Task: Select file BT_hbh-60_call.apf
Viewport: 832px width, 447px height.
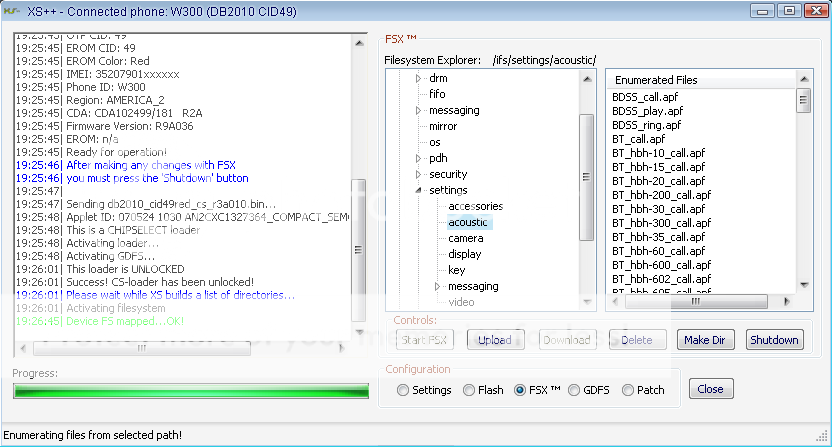Action: pos(658,251)
